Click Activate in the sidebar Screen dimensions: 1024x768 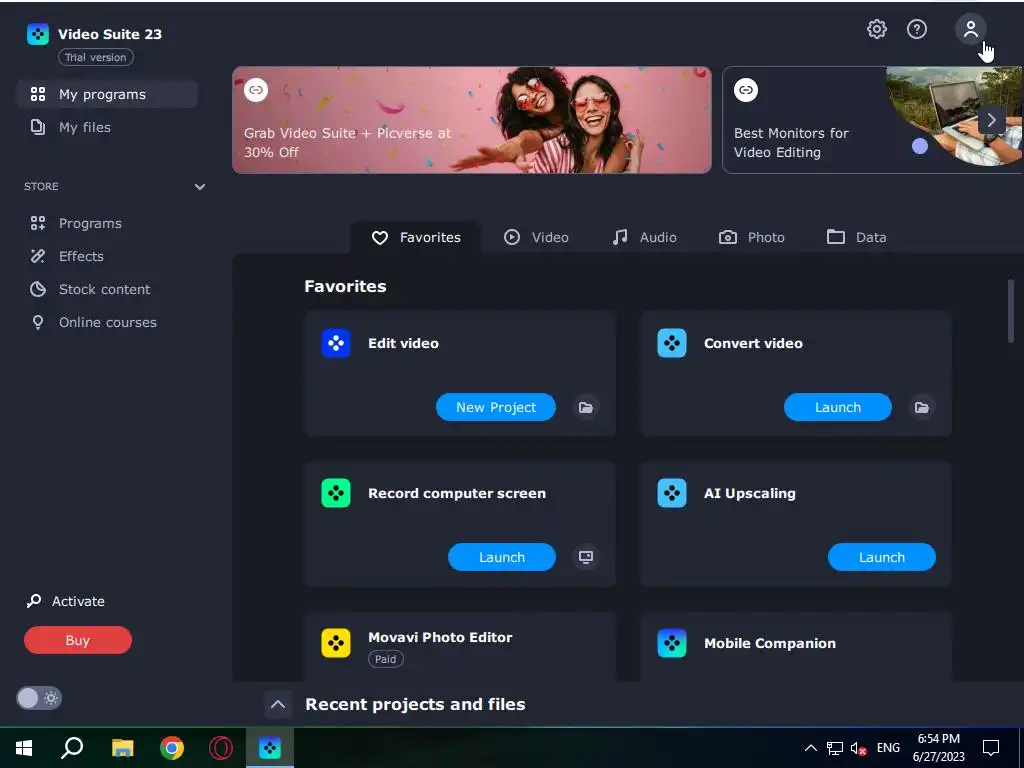click(x=65, y=601)
